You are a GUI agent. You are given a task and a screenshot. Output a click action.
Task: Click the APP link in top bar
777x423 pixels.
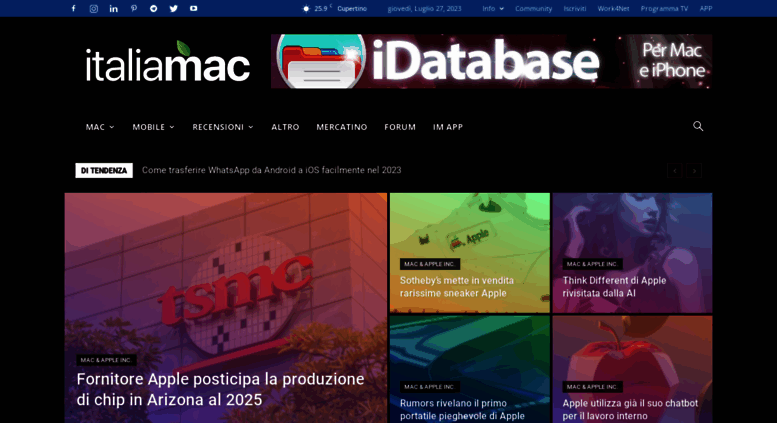(x=706, y=8)
